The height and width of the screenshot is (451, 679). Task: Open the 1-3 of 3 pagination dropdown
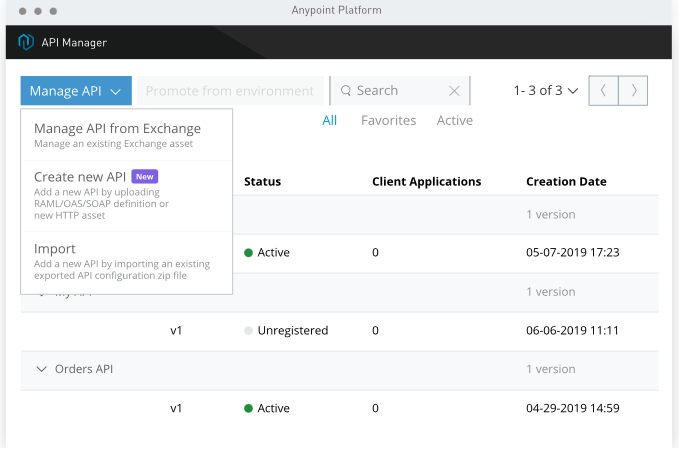[545, 91]
